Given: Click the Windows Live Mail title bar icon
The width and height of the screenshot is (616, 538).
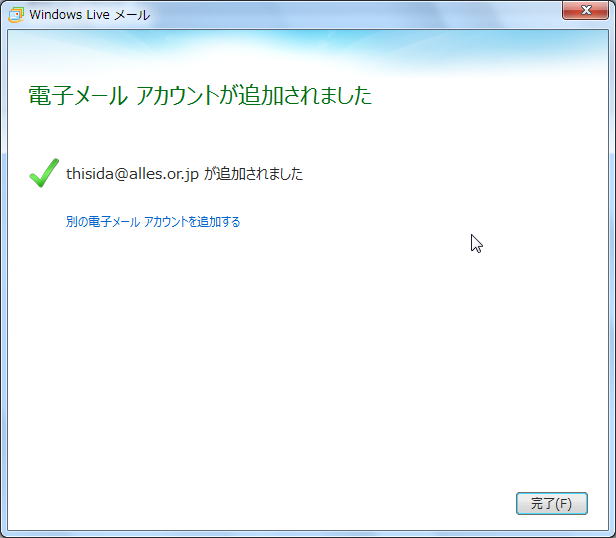Looking at the screenshot, I should tap(16, 15).
